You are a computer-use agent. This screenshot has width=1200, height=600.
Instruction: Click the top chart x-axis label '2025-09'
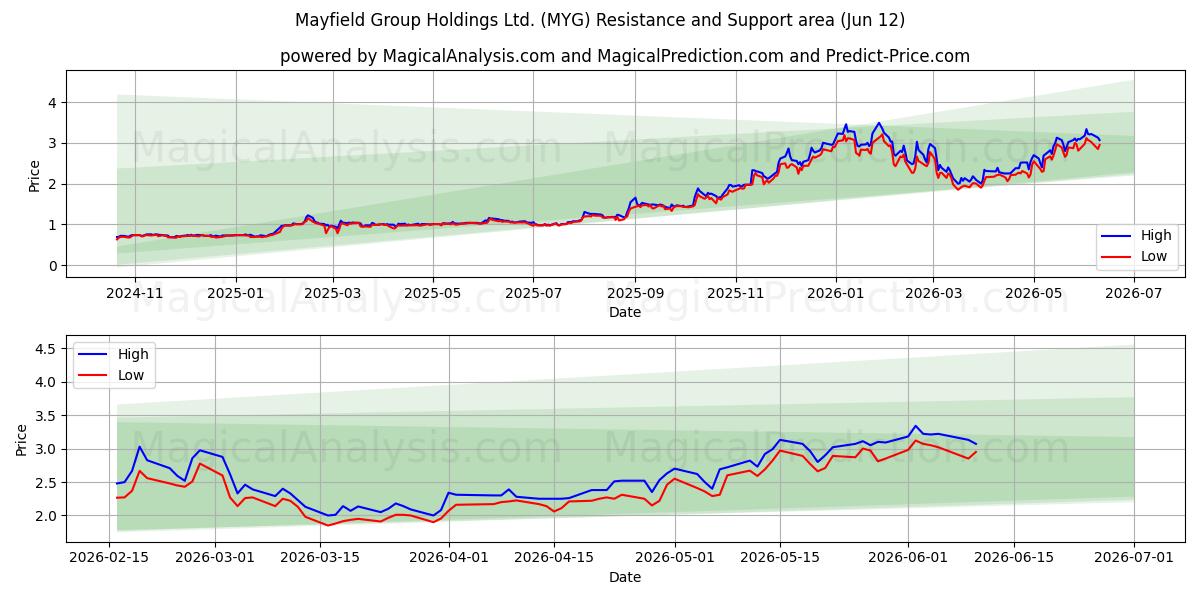point(635,293)
